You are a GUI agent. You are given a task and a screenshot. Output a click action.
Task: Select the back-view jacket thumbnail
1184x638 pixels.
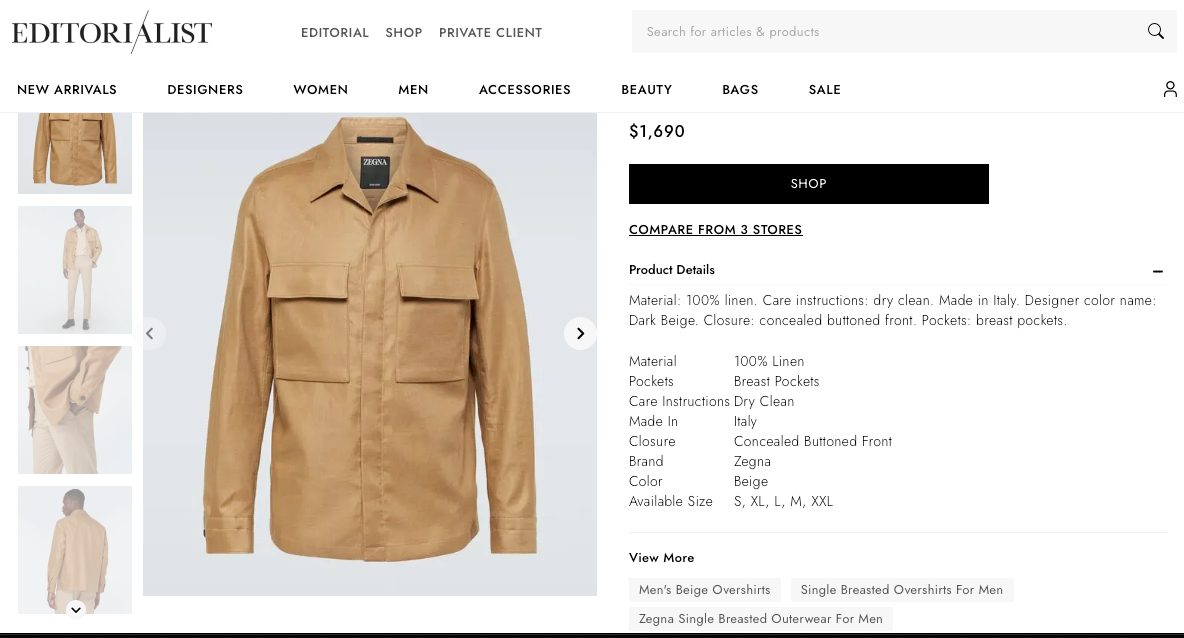click(x=75, y=549)
